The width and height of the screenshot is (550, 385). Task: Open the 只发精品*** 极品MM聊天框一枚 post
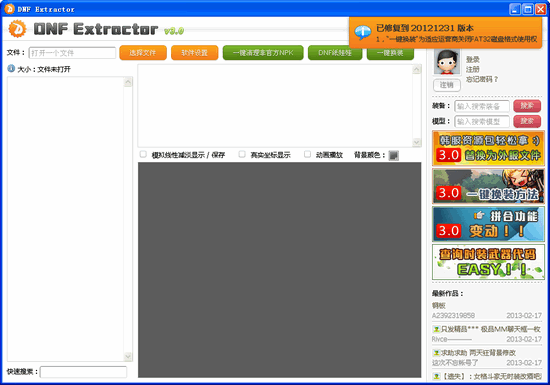(490, 329)
